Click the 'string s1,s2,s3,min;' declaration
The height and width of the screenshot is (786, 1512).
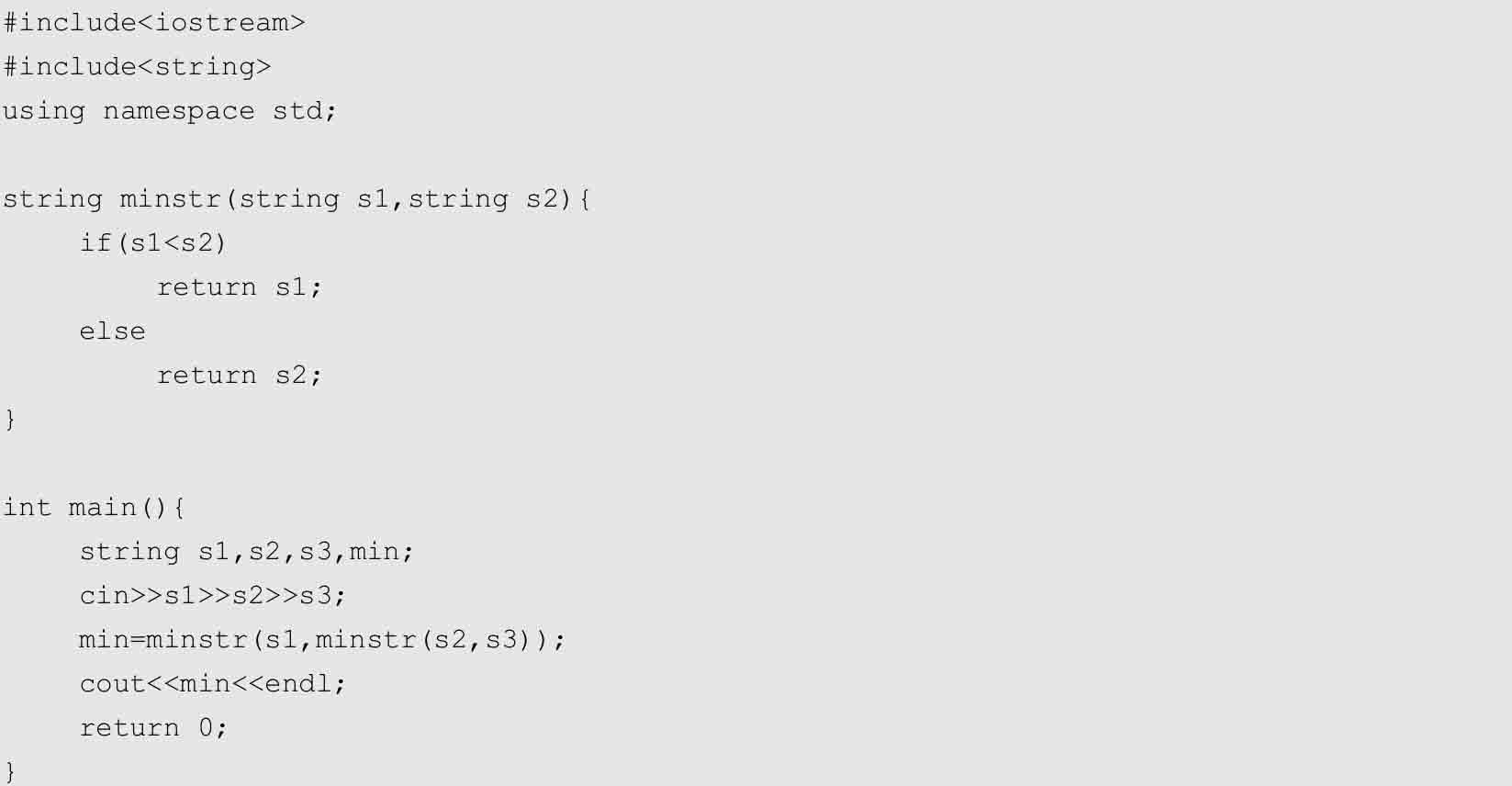click(x=246, y=552)
